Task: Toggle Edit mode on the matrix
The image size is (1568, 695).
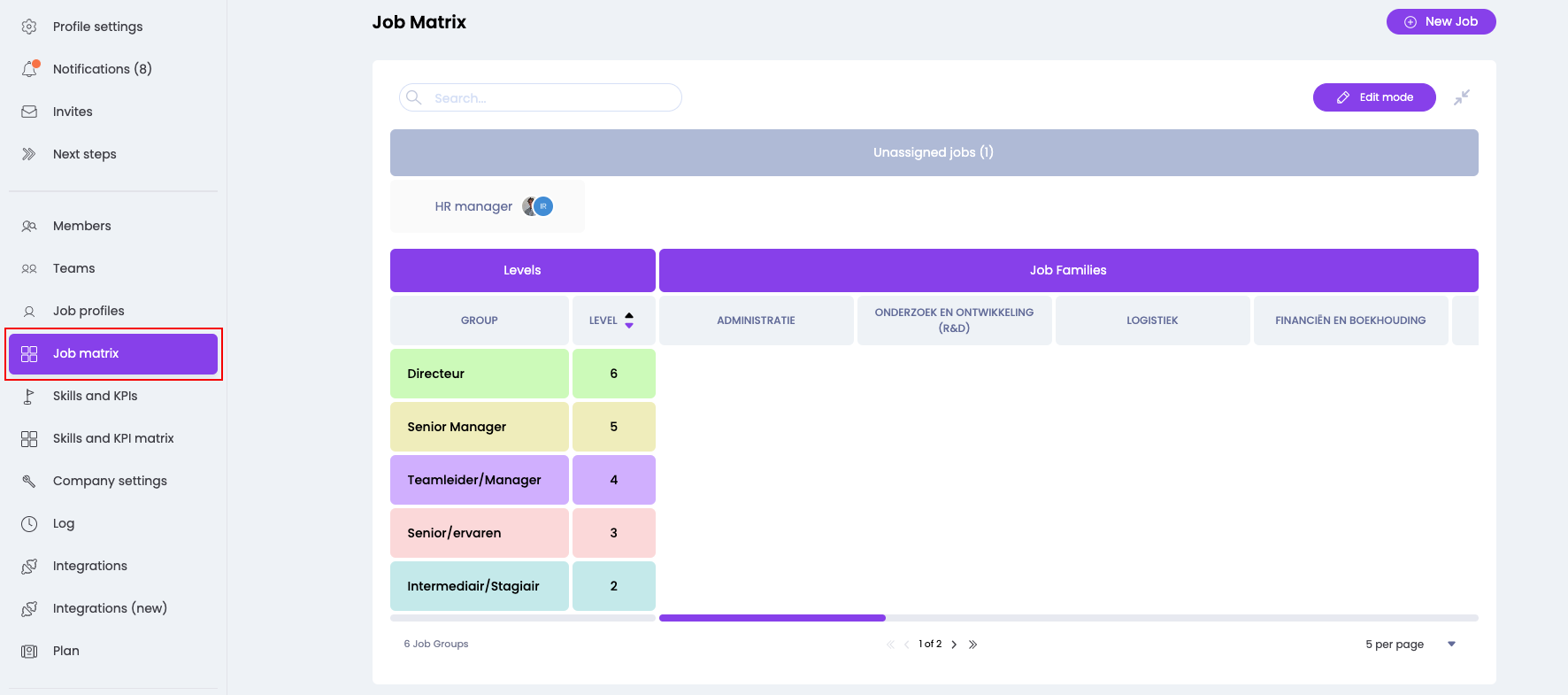Action: pos(1373,97)
